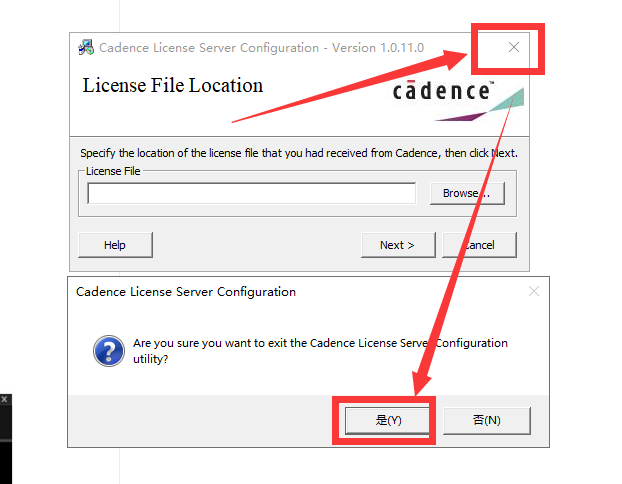The width and height of the screenshot is (622, 484).
Task: Proceed with the Next > button
Action: 396,245
